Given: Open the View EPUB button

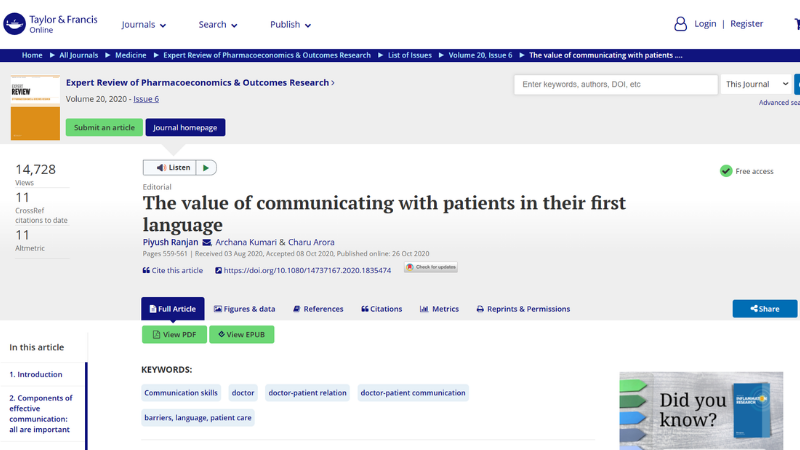Looking at the screenshot, I should coord(241,334).
